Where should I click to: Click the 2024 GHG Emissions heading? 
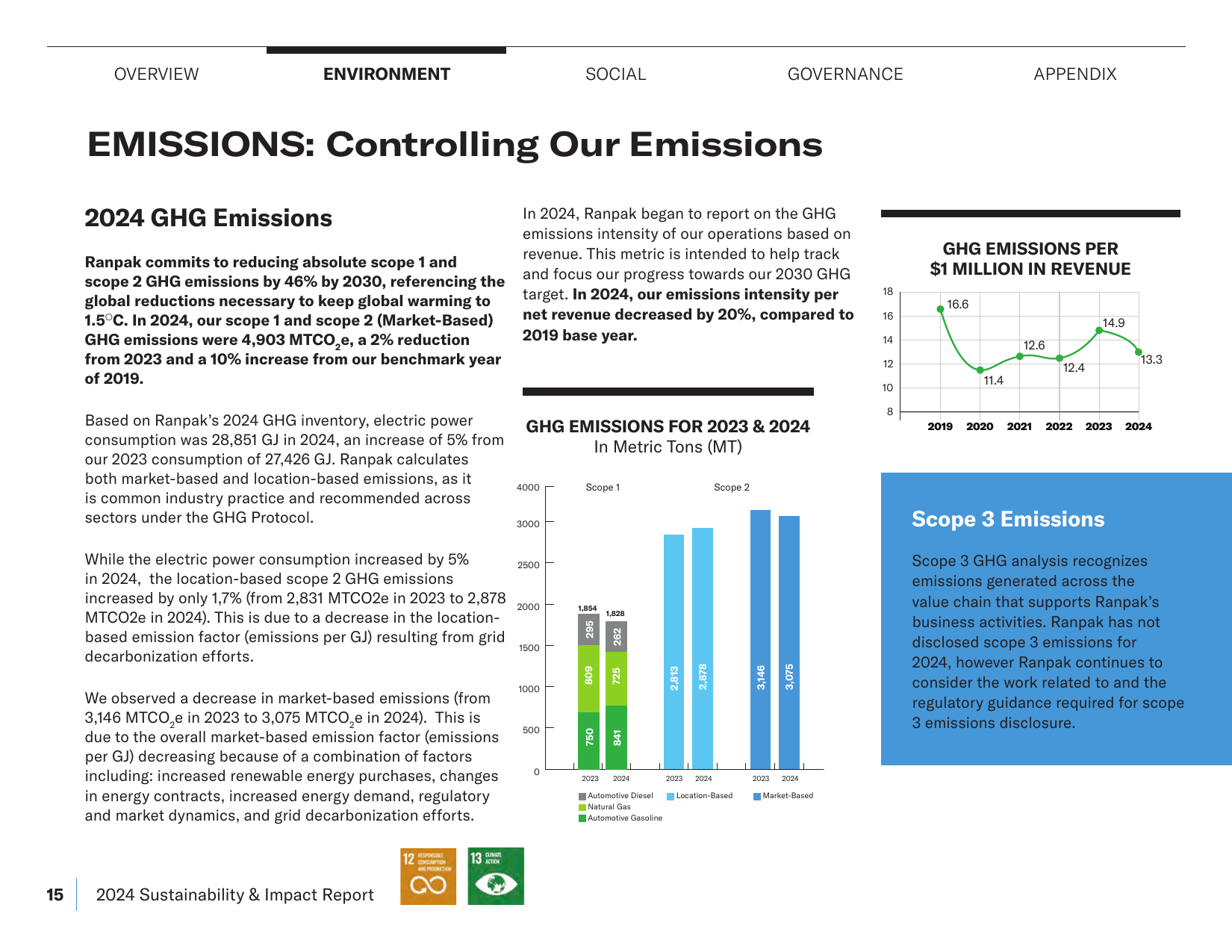[208, 218]
